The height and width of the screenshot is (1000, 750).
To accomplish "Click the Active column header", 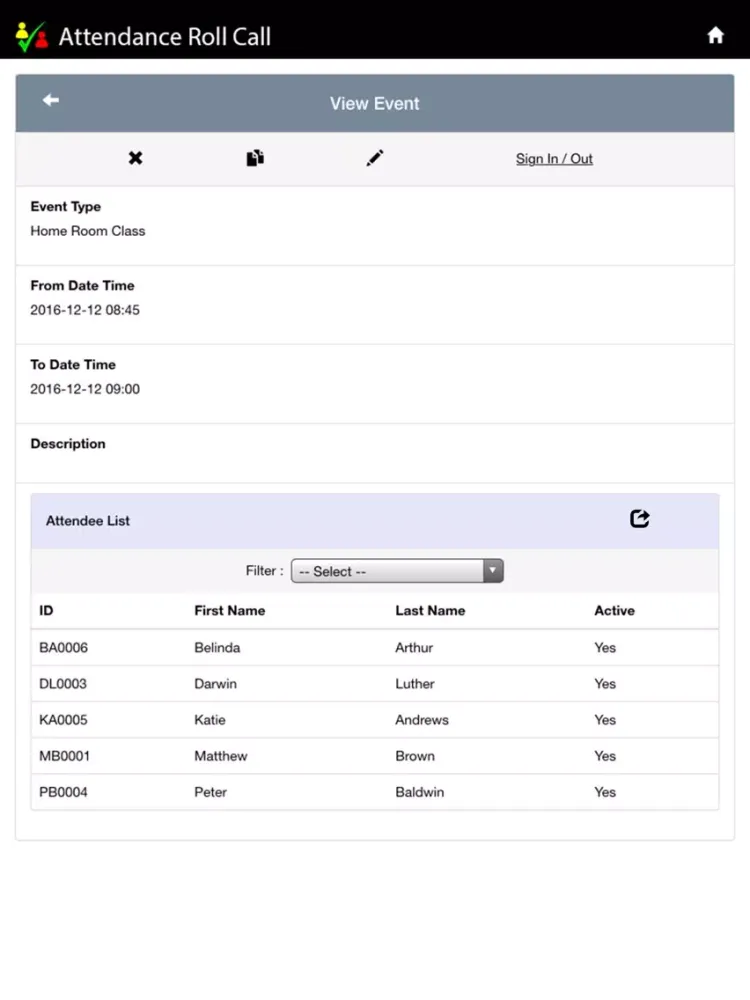I will pos(614,610).
